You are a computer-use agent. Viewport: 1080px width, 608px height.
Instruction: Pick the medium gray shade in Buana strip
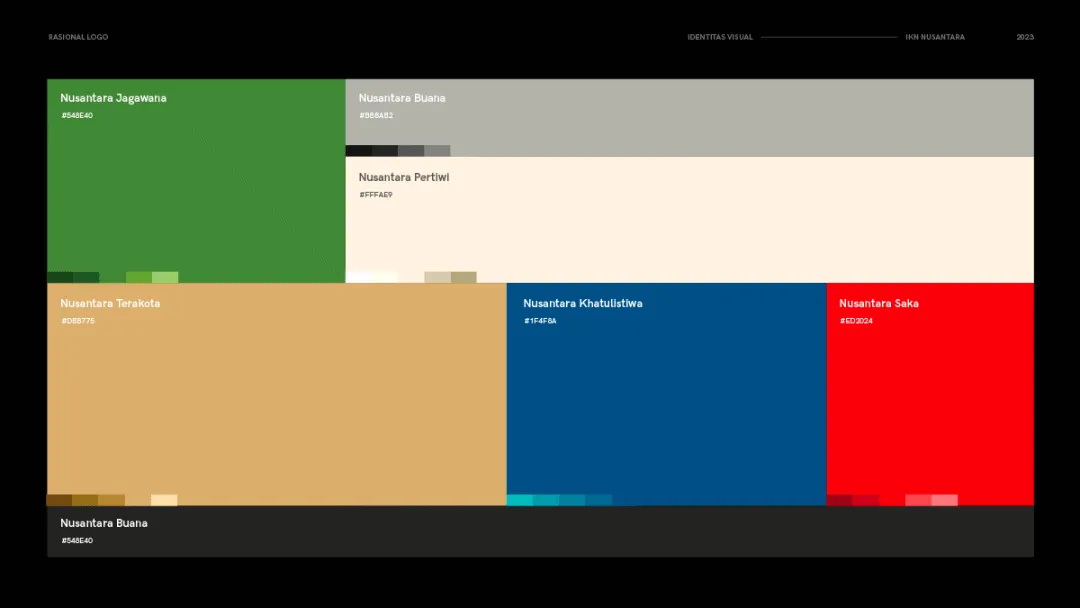pos(437,151)
